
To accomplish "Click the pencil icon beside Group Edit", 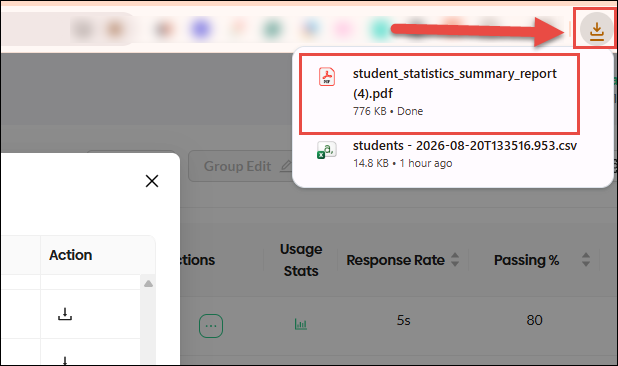I will point(285,166).
